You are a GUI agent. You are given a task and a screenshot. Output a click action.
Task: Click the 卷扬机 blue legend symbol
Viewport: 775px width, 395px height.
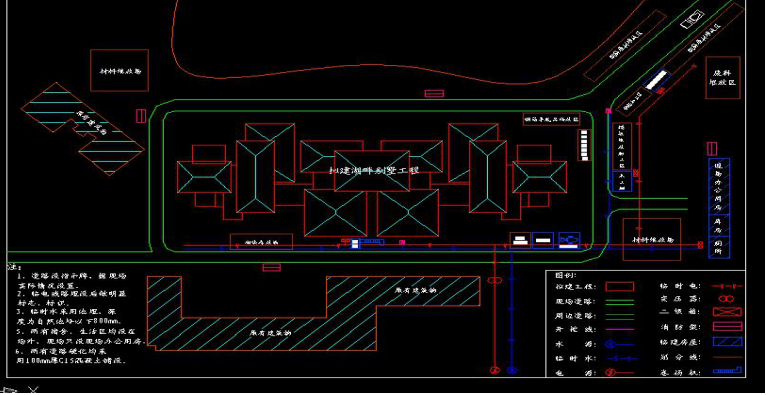click(x=727, y=370)
